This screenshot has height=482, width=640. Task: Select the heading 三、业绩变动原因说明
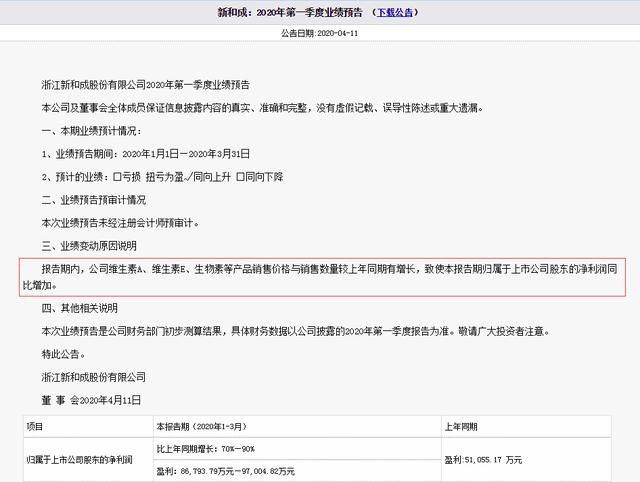tap(89, 246)
